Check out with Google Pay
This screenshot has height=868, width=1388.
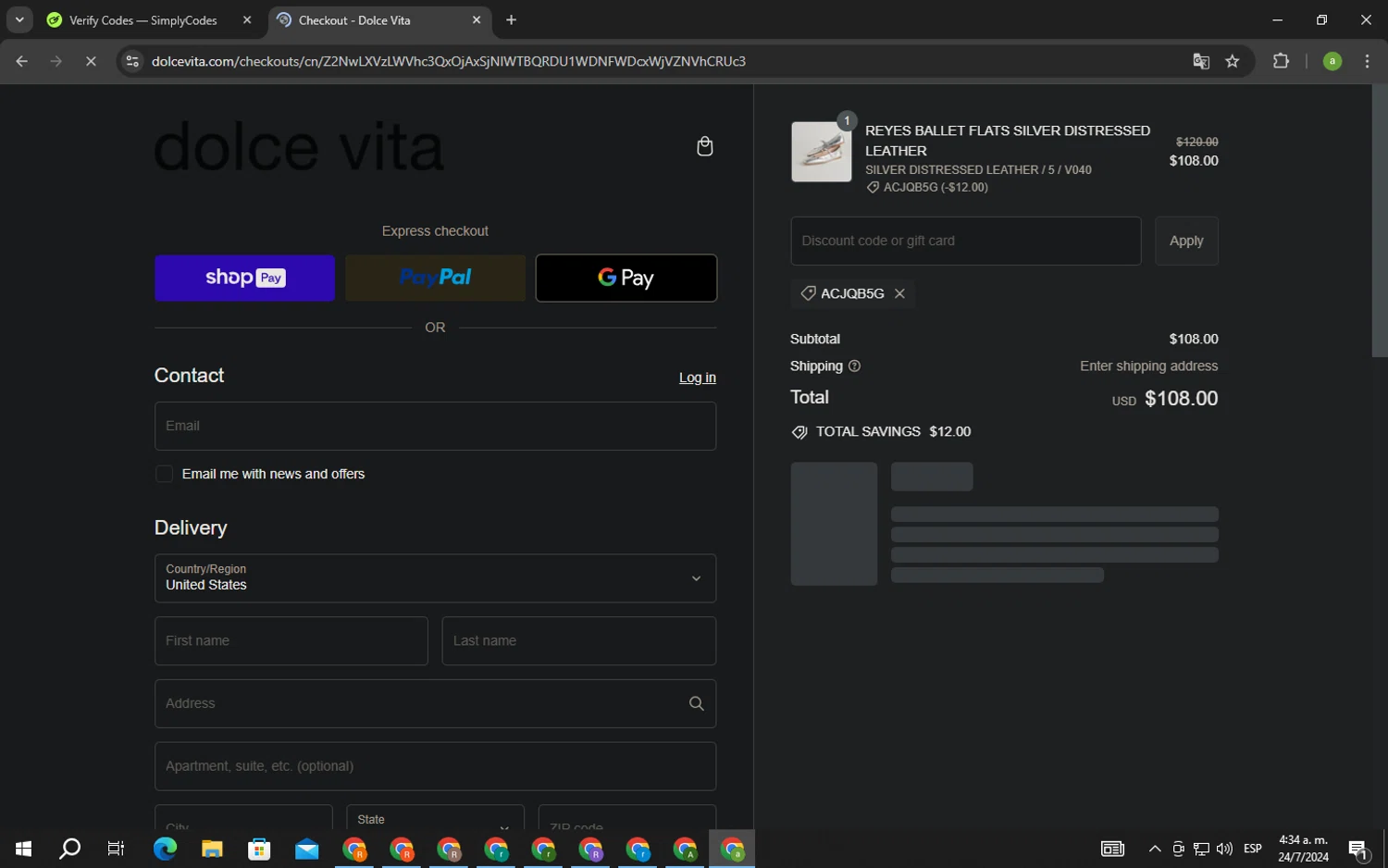coord(626,278)
